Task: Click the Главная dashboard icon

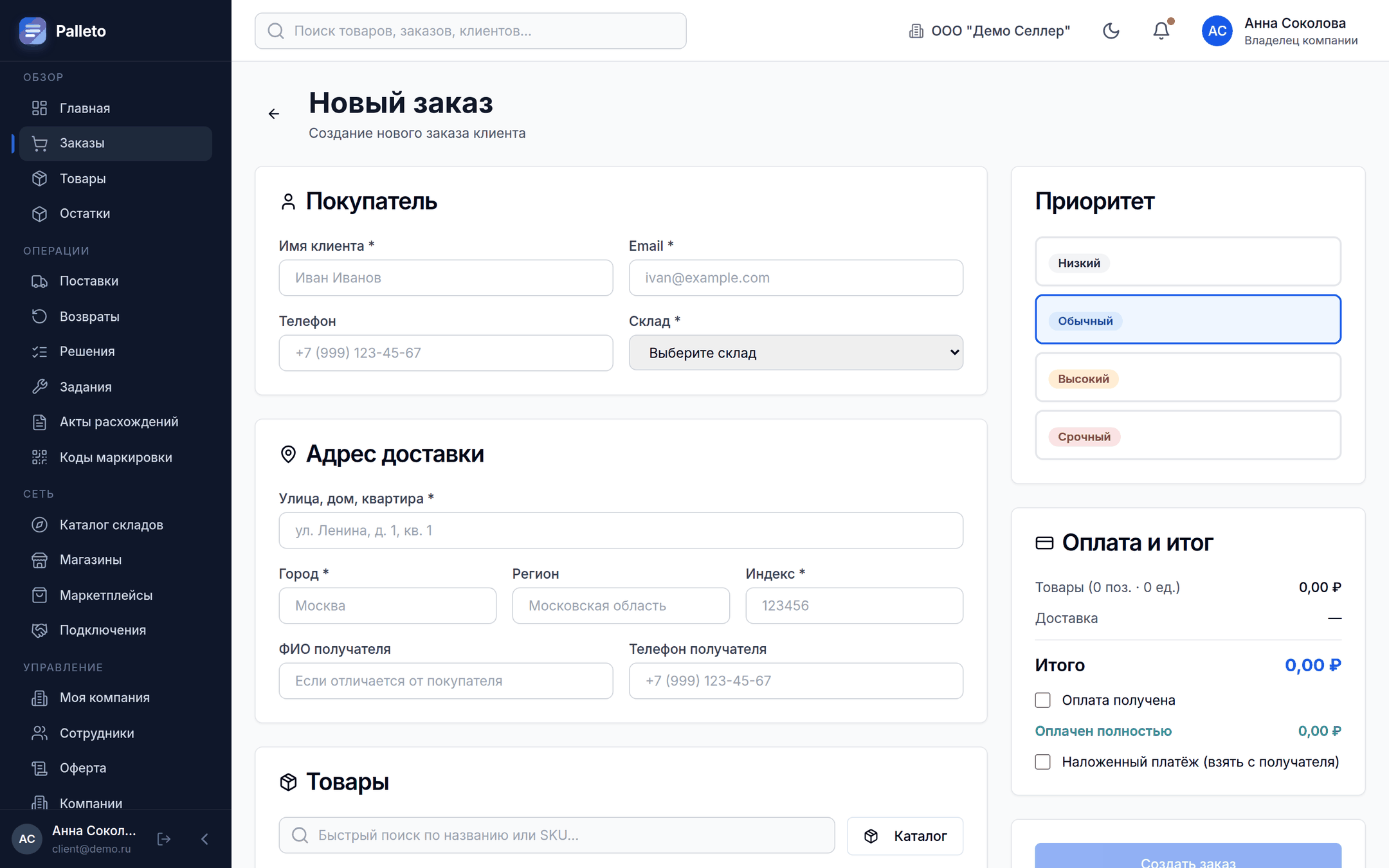Action: click(40, 108)
